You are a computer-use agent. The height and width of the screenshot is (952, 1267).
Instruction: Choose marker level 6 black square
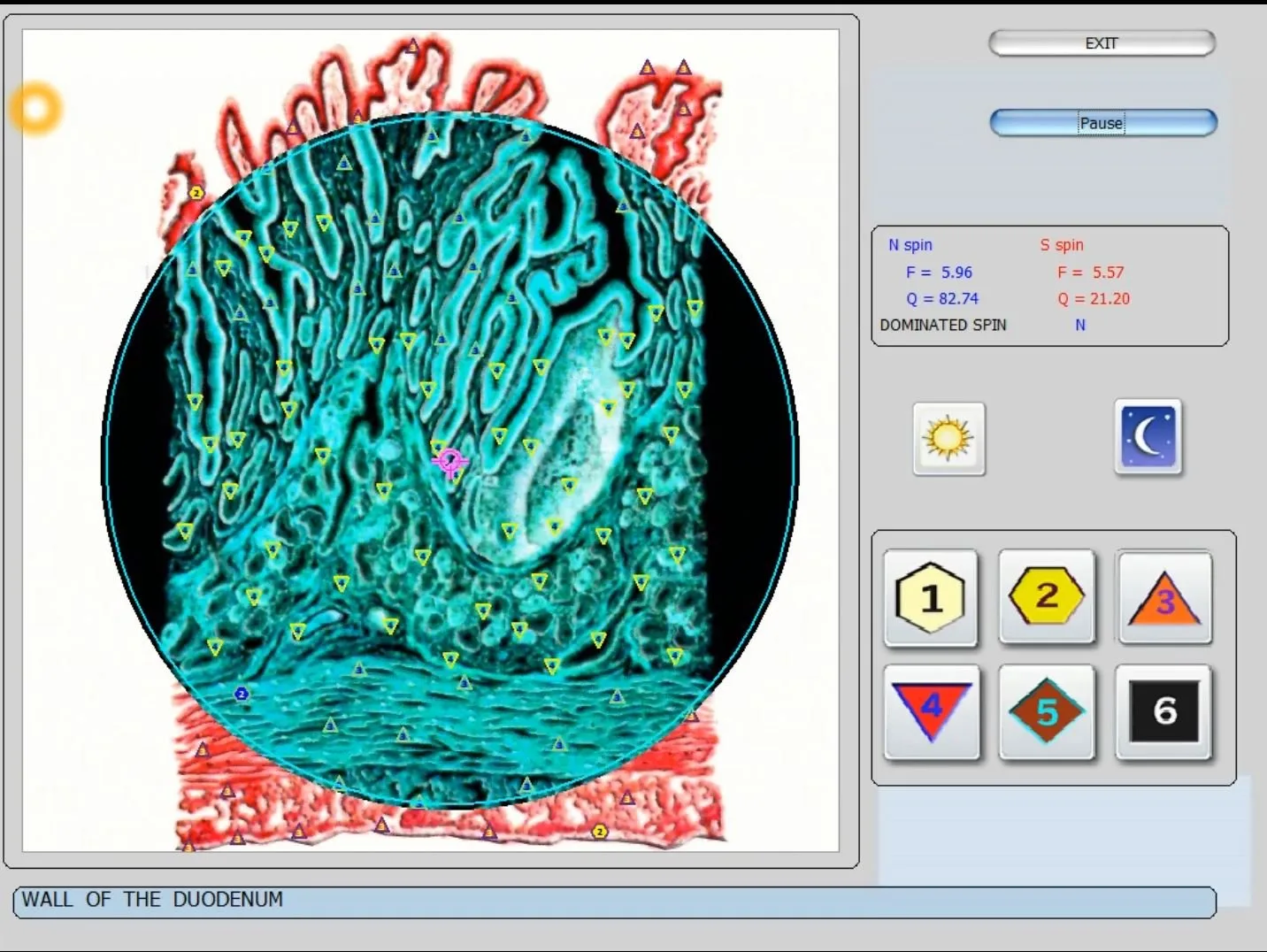[1164, 712]
